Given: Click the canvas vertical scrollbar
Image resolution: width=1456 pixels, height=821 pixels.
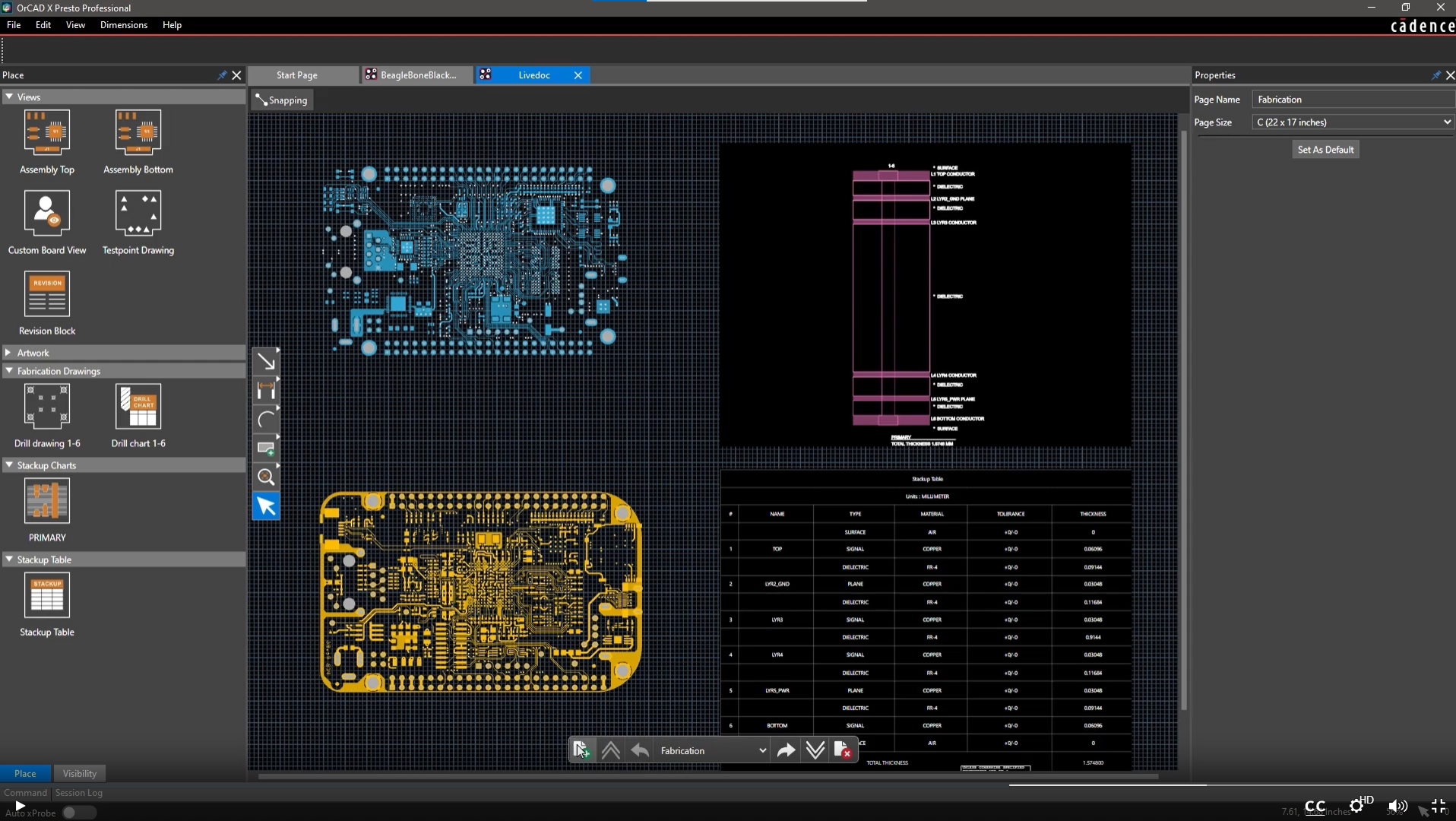Looking at the screenshot, I should pos(1184,420).
